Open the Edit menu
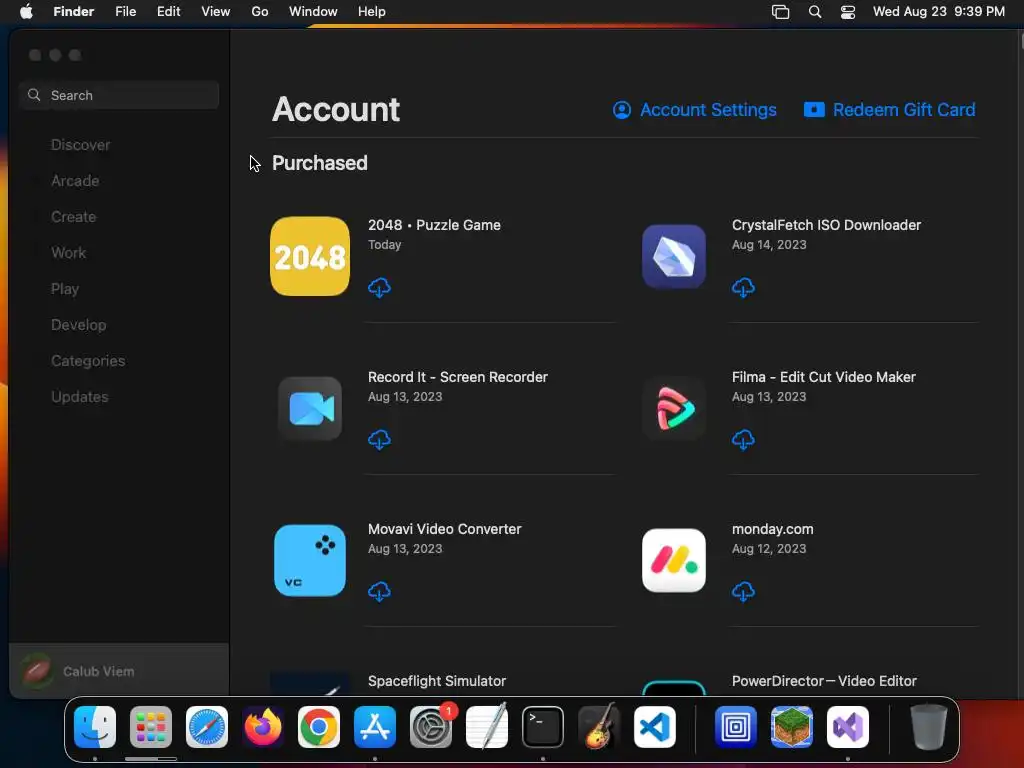 point(168,11)
